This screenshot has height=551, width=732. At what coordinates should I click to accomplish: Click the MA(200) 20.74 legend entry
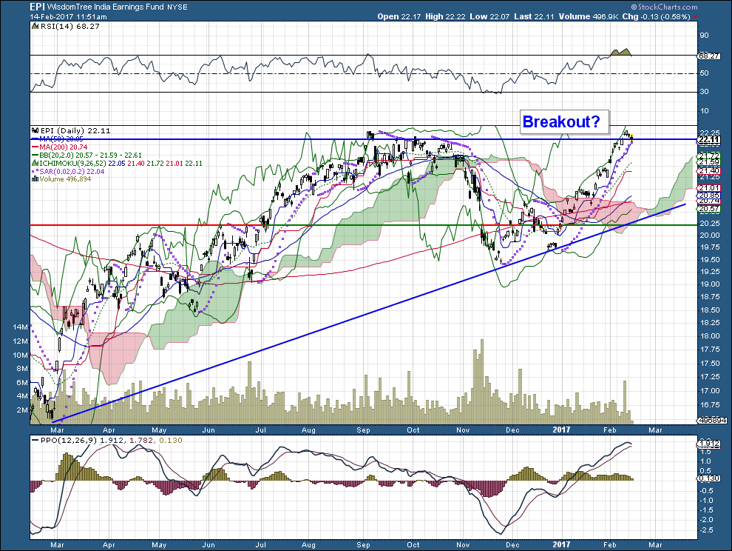click(x=64, y=147)
